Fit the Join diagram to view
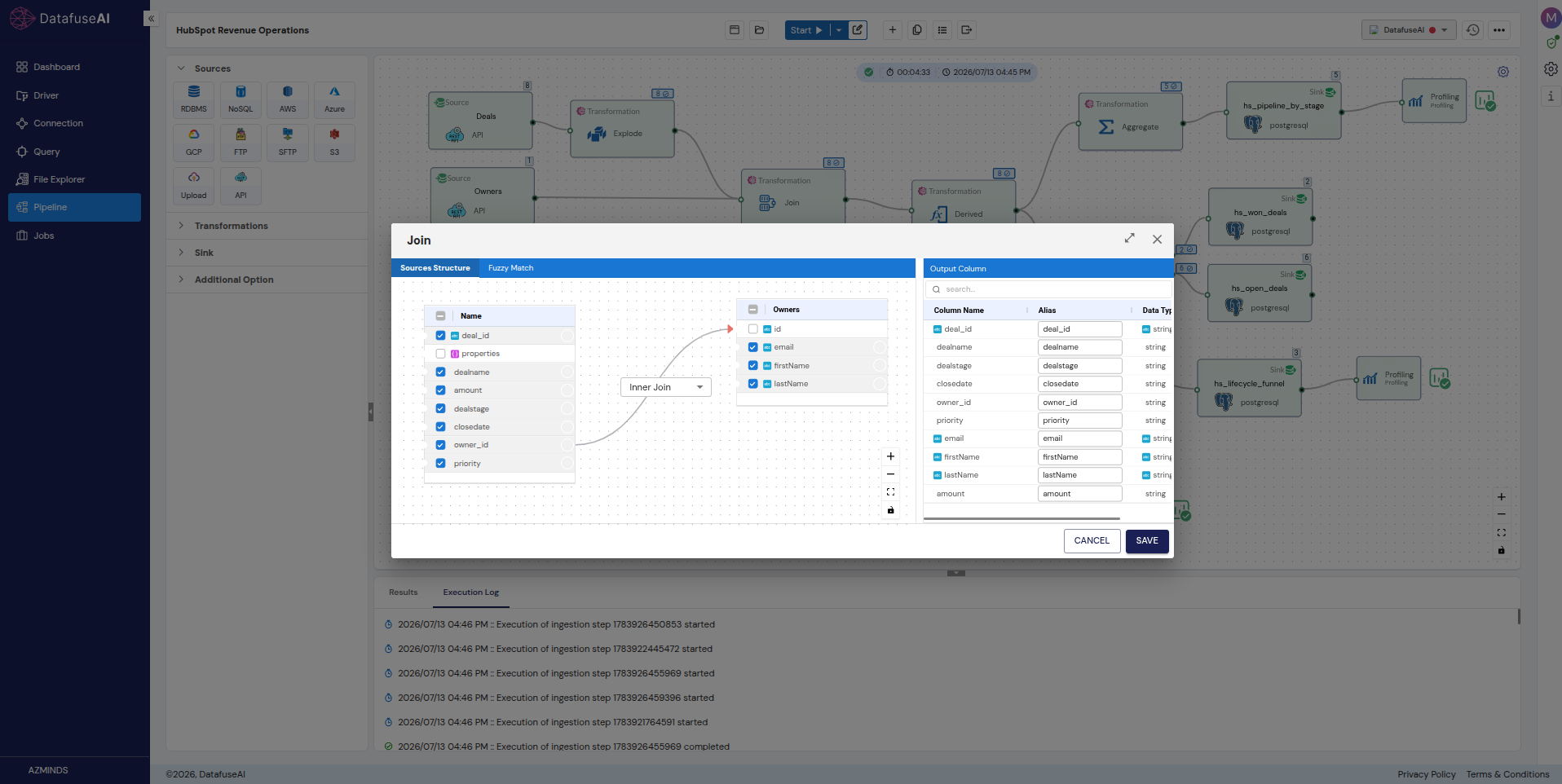 [x=890, y=492]
